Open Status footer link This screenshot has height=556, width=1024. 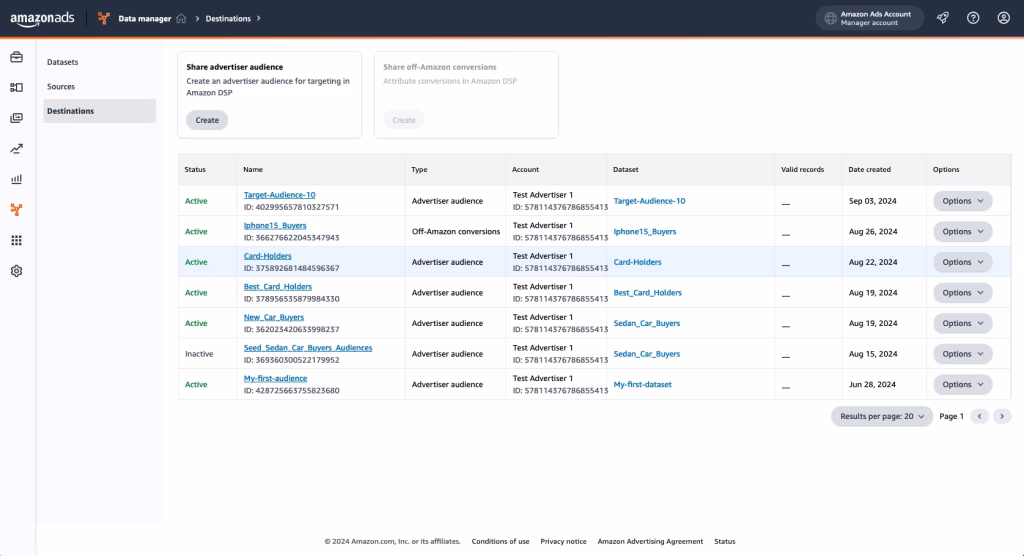click(724, 542)
